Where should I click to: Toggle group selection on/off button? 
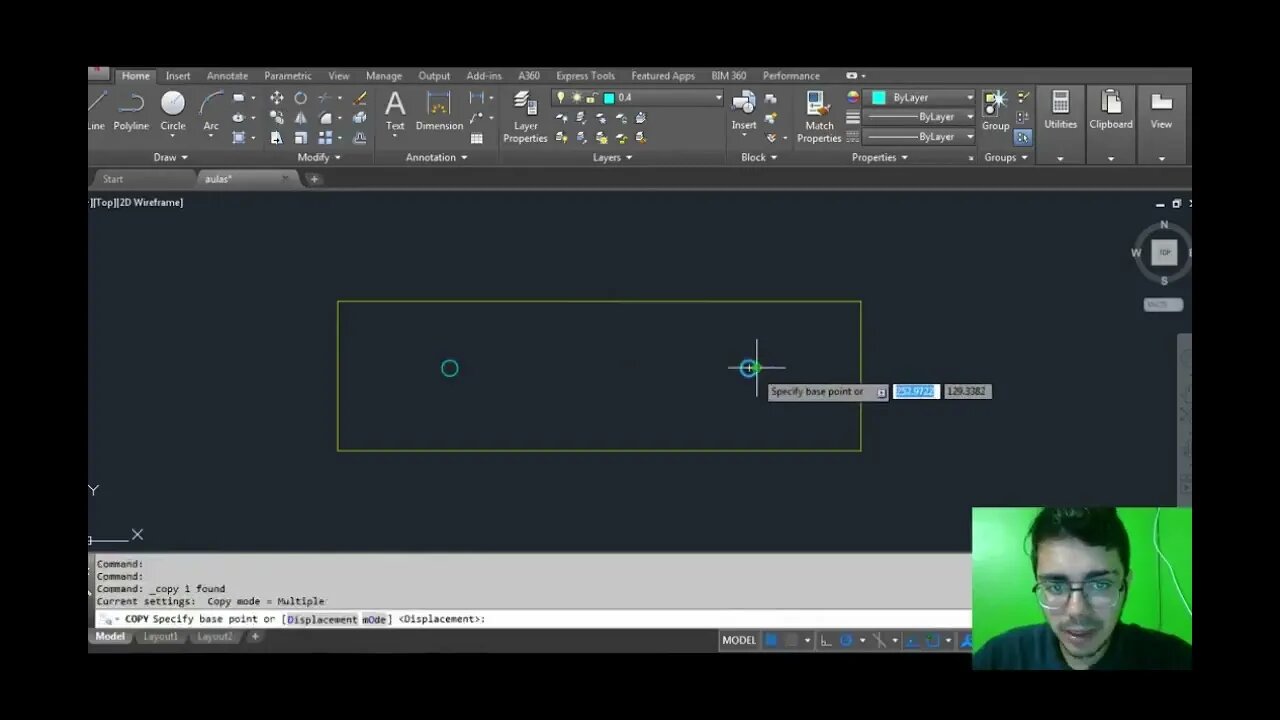coord(1023,137)
